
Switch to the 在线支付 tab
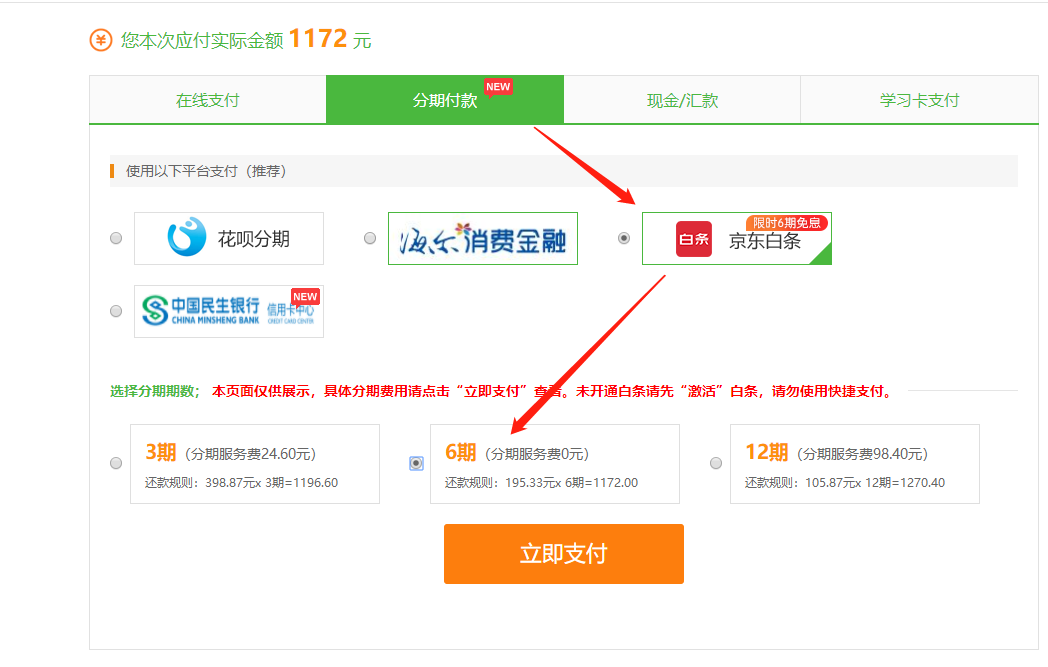coord(208,100)
